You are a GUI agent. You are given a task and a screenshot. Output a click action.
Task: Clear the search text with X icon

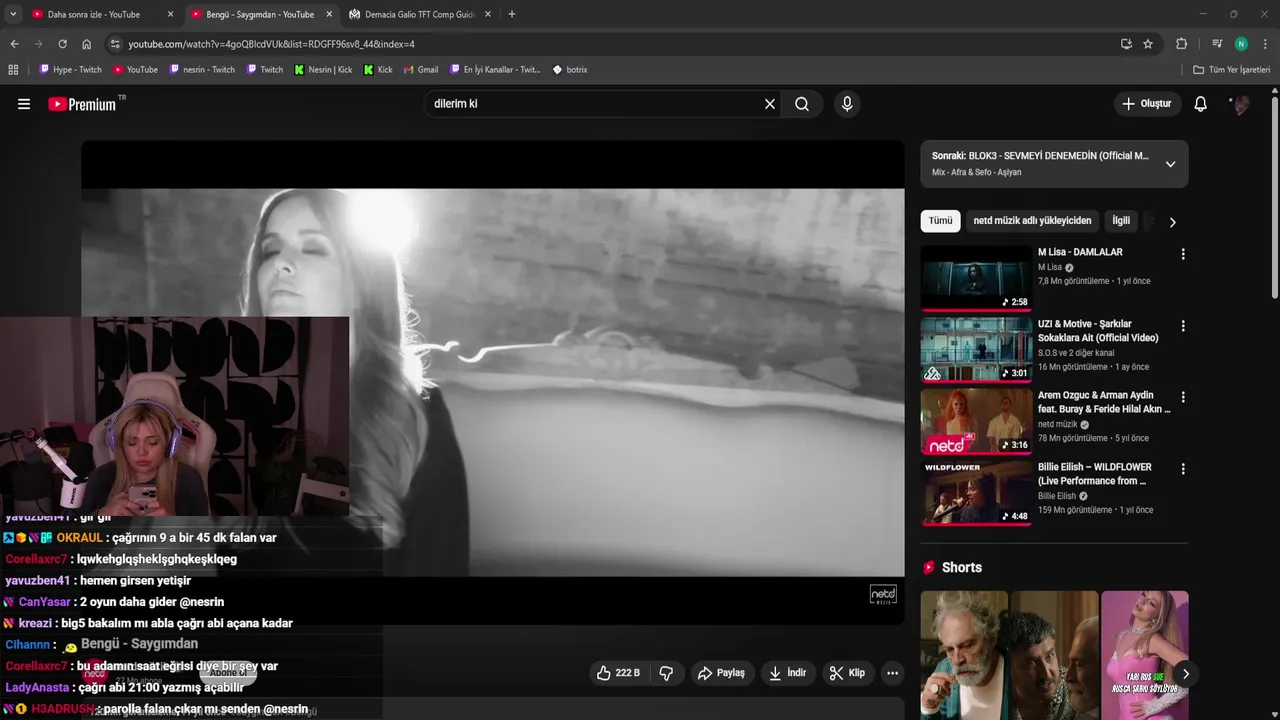click(x=770, y=104)
